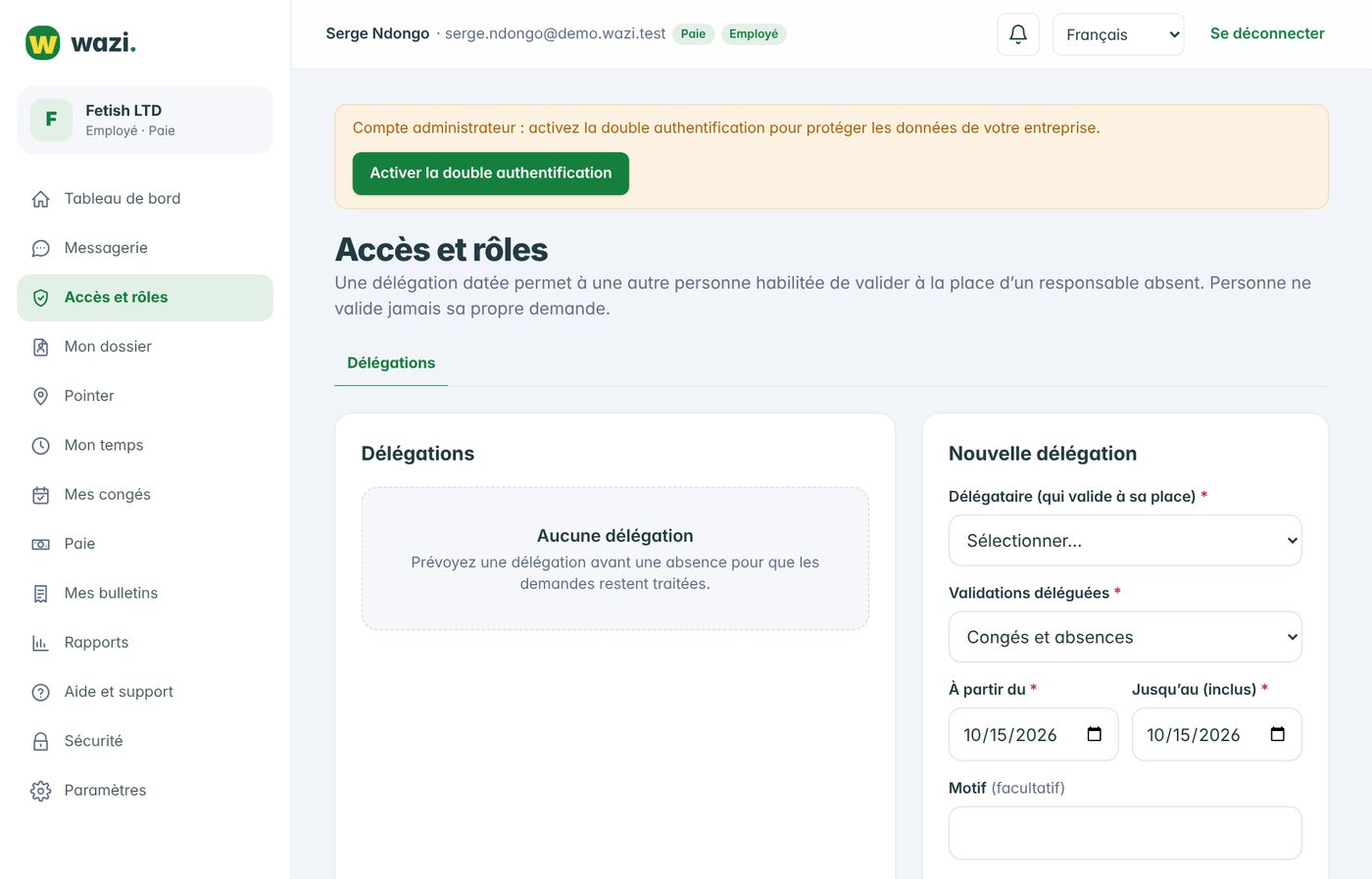Focus the Motif text field

pyautogui.click(x=1125, y=833)
